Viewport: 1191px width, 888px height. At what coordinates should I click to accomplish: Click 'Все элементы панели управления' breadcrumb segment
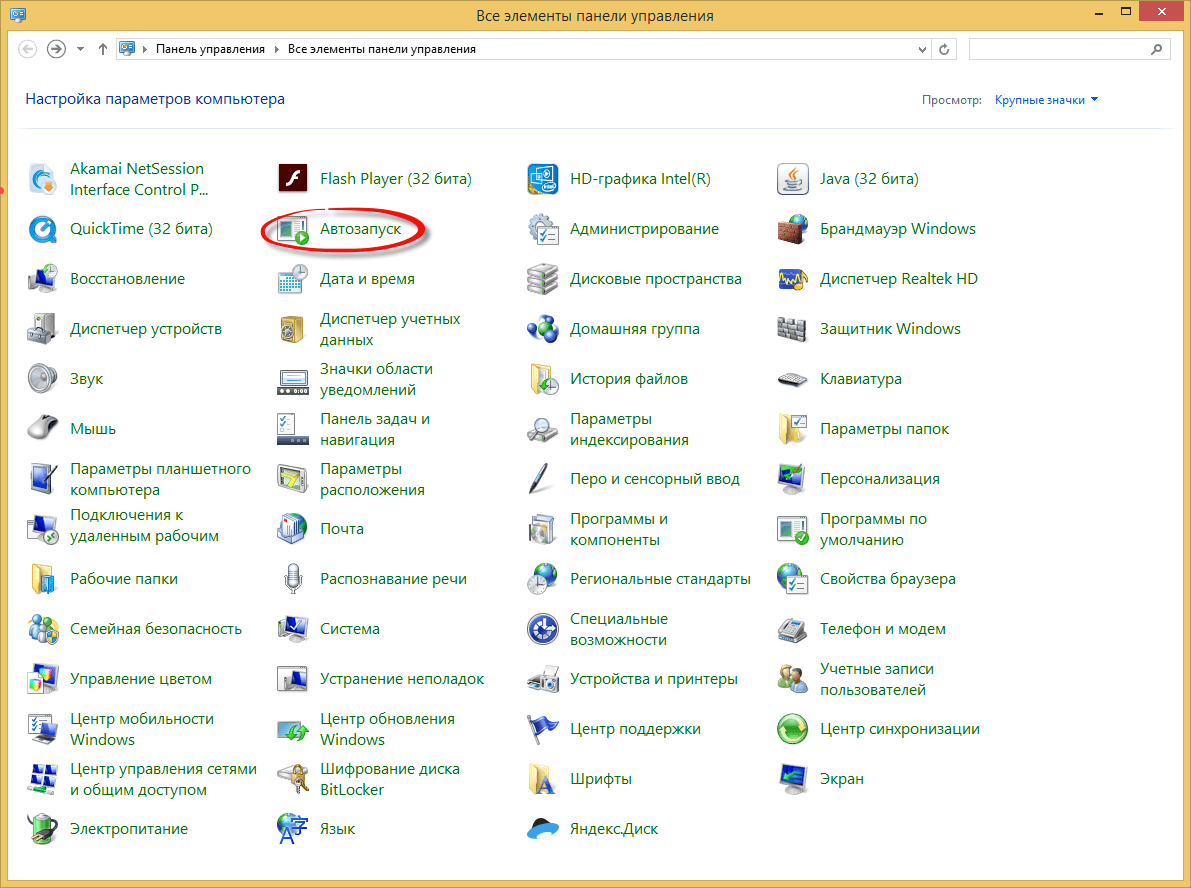pyautogui.click(x=381, y=49)
